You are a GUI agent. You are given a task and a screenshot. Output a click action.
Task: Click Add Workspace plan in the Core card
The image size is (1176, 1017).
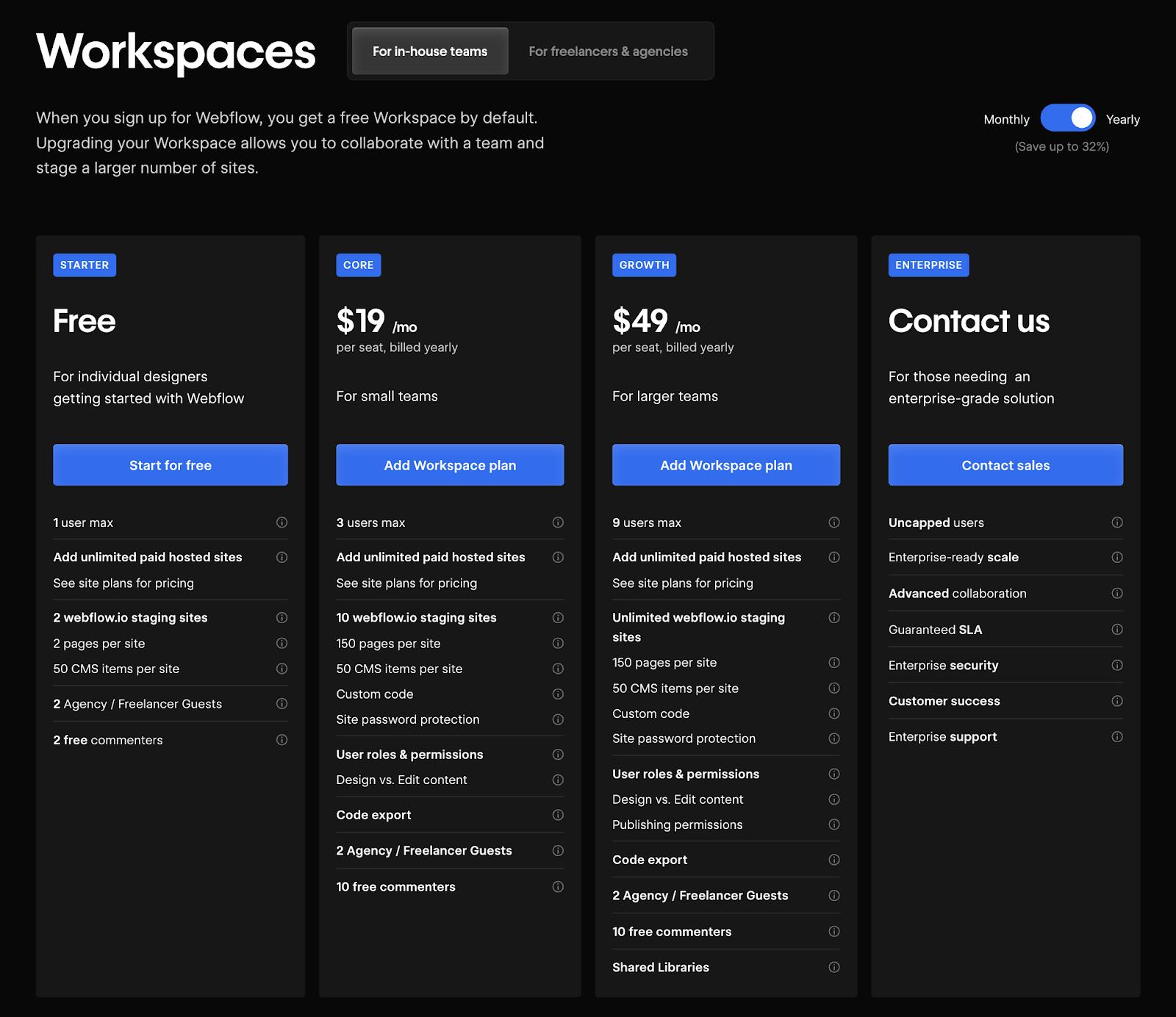[450, 465]
